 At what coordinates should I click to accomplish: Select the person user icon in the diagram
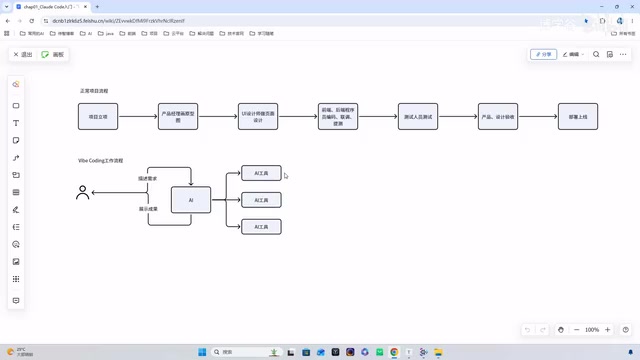(x=82, y=192)
